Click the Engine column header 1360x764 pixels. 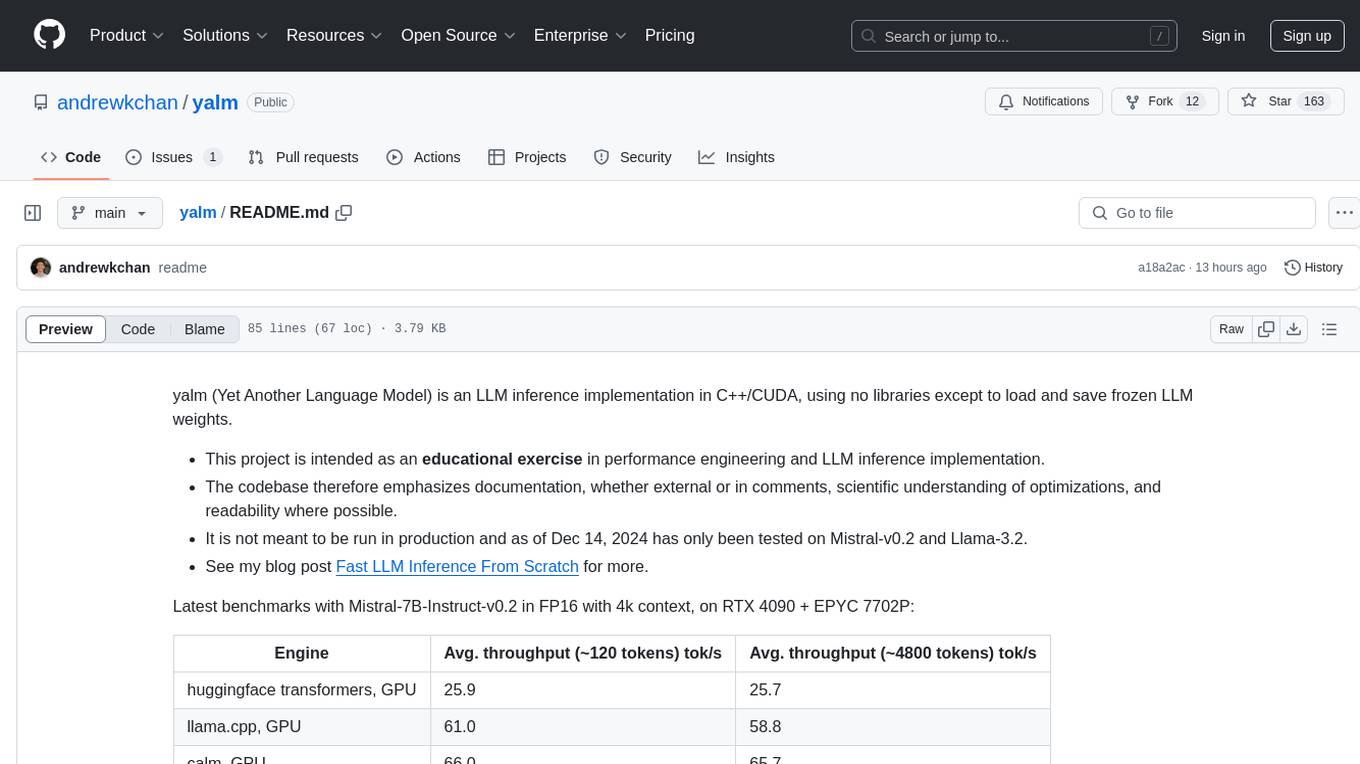pyautogui.click(x=301, y=653)
